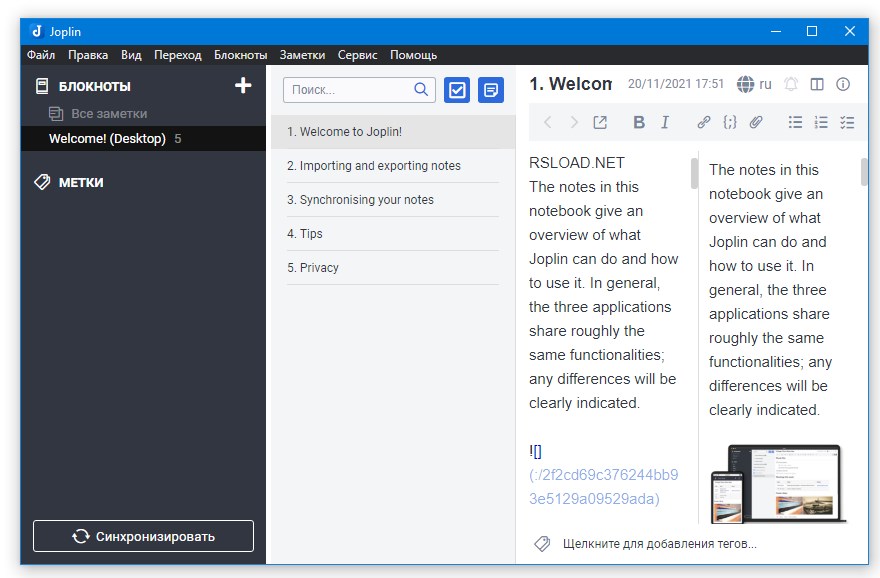Create a new note with note button
This screenshot has height=578, width=880.
491,90
